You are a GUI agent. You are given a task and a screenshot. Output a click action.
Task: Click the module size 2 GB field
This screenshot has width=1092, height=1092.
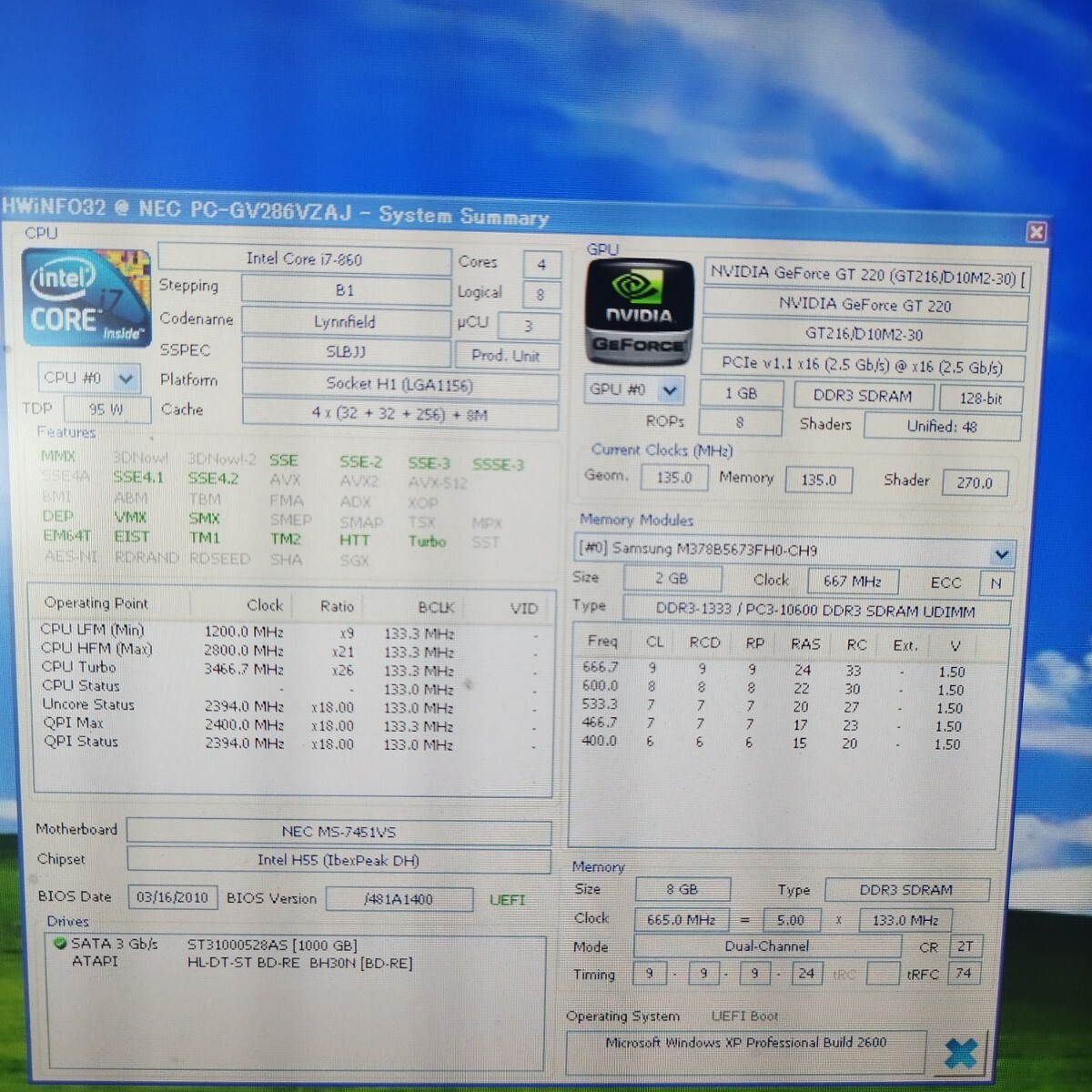672,578
